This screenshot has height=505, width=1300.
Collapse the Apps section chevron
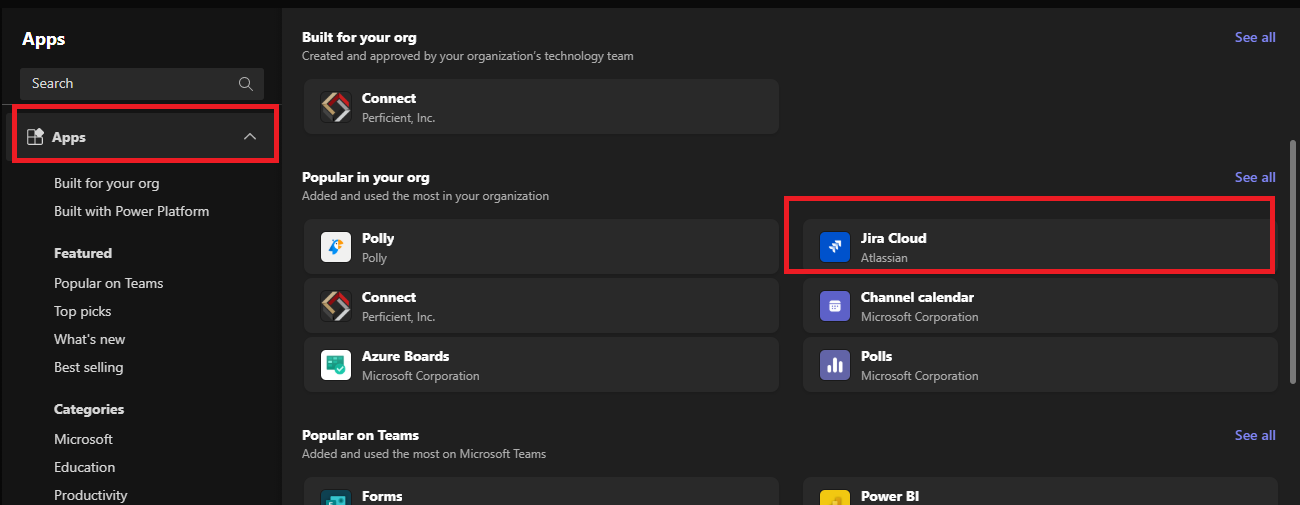pyautogui.click(x=250, y=137)
